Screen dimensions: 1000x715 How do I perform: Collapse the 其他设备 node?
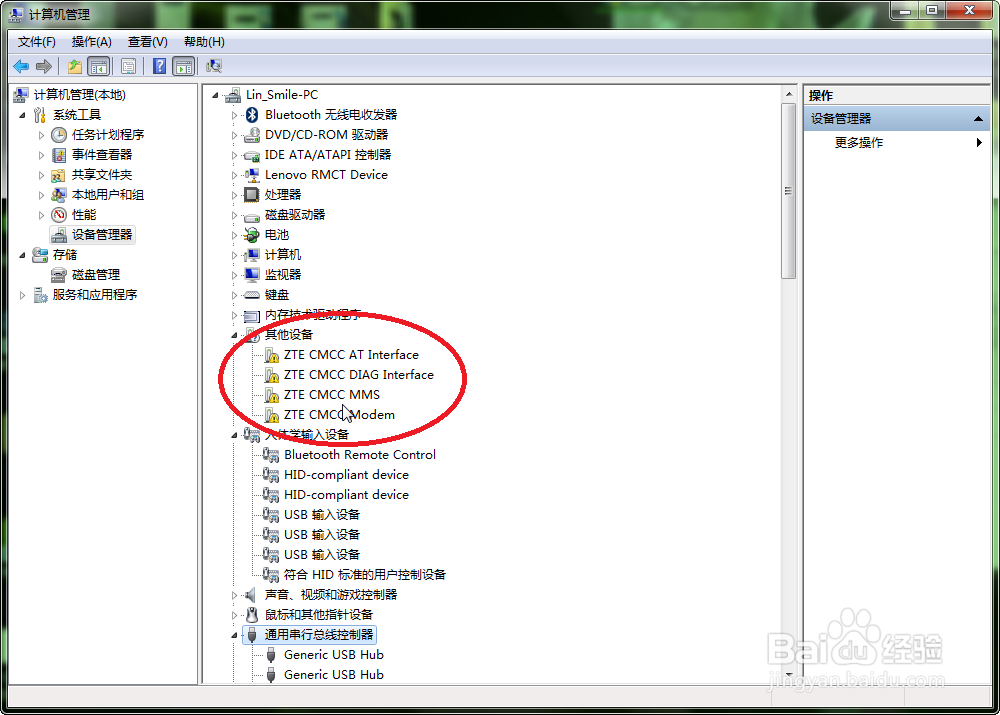point(235,335)
